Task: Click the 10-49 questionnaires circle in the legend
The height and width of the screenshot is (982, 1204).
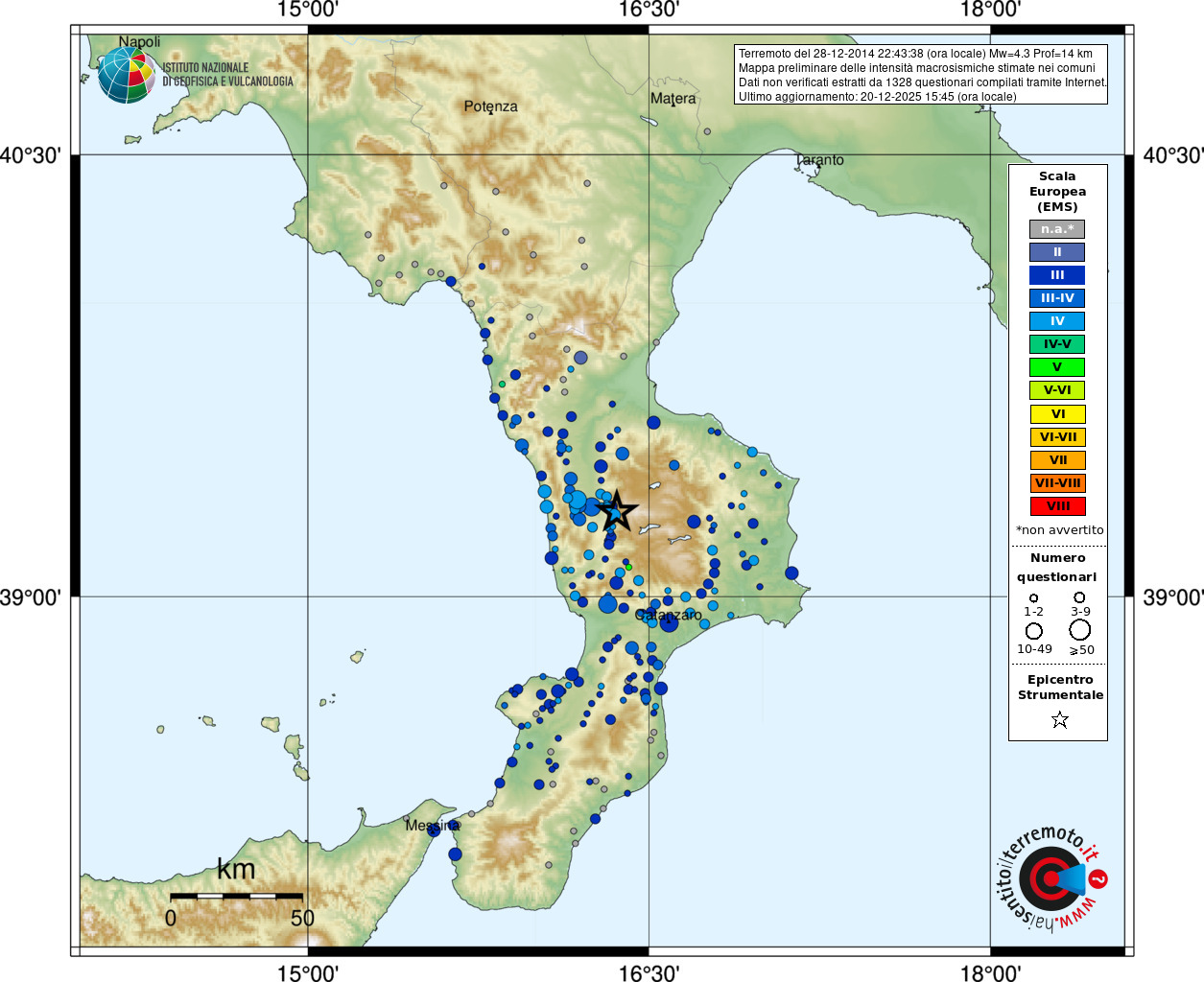Action: (x=1034, y=631)
